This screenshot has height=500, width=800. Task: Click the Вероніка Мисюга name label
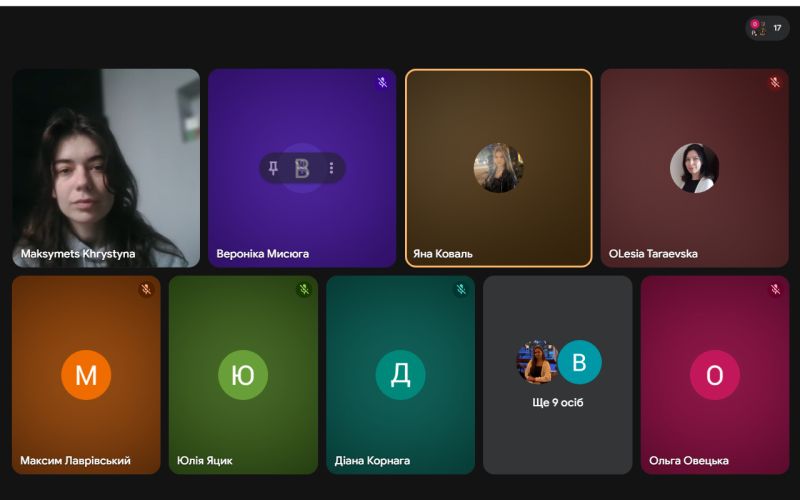click(x=262, y=254)
